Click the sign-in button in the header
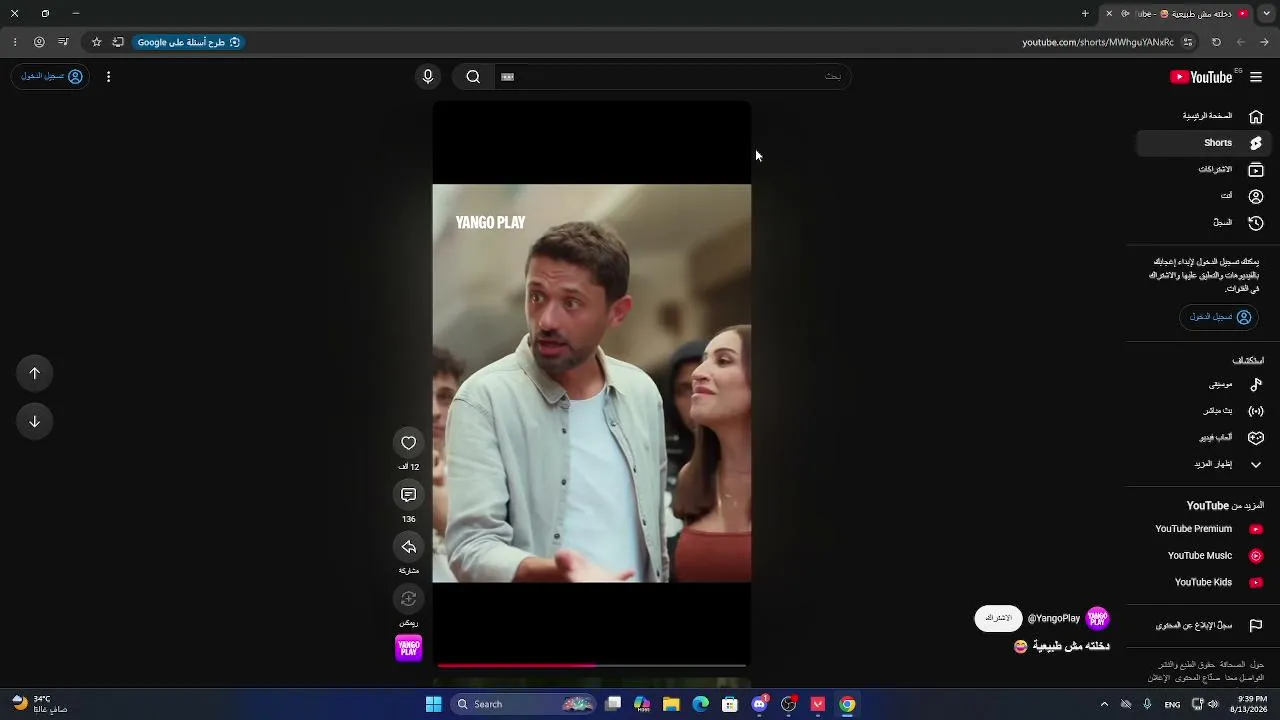Image resolution: width=1280 pixels, height=720 pixels. [x=51, y=76]
